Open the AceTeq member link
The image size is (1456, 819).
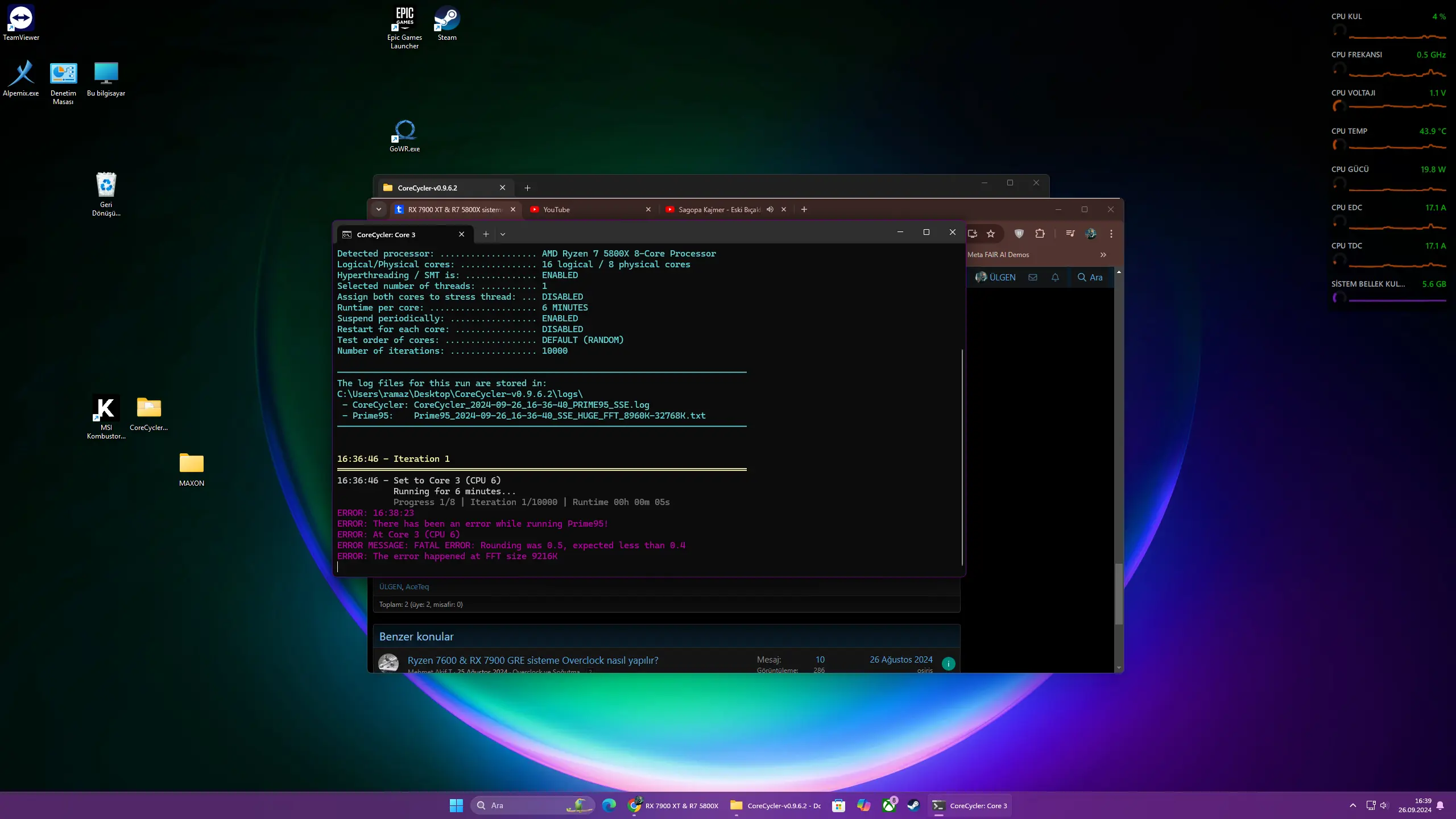[x=417, y=587]
